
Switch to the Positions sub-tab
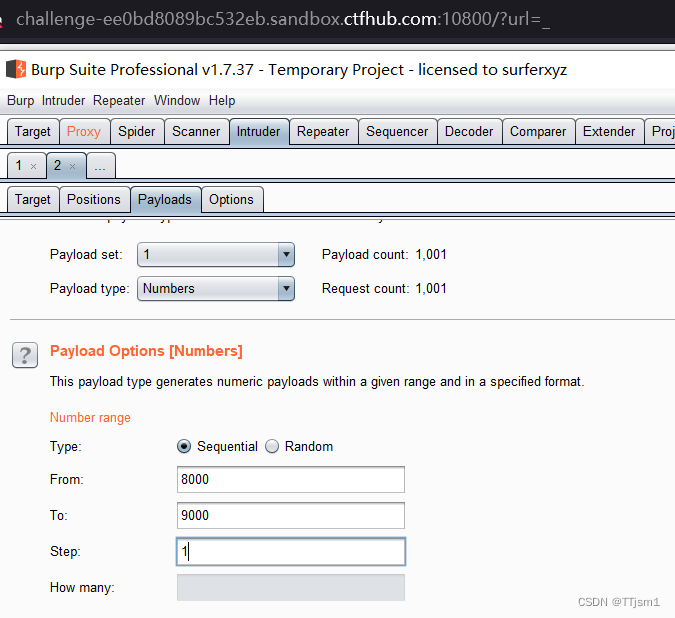click(x=94, y=199)
